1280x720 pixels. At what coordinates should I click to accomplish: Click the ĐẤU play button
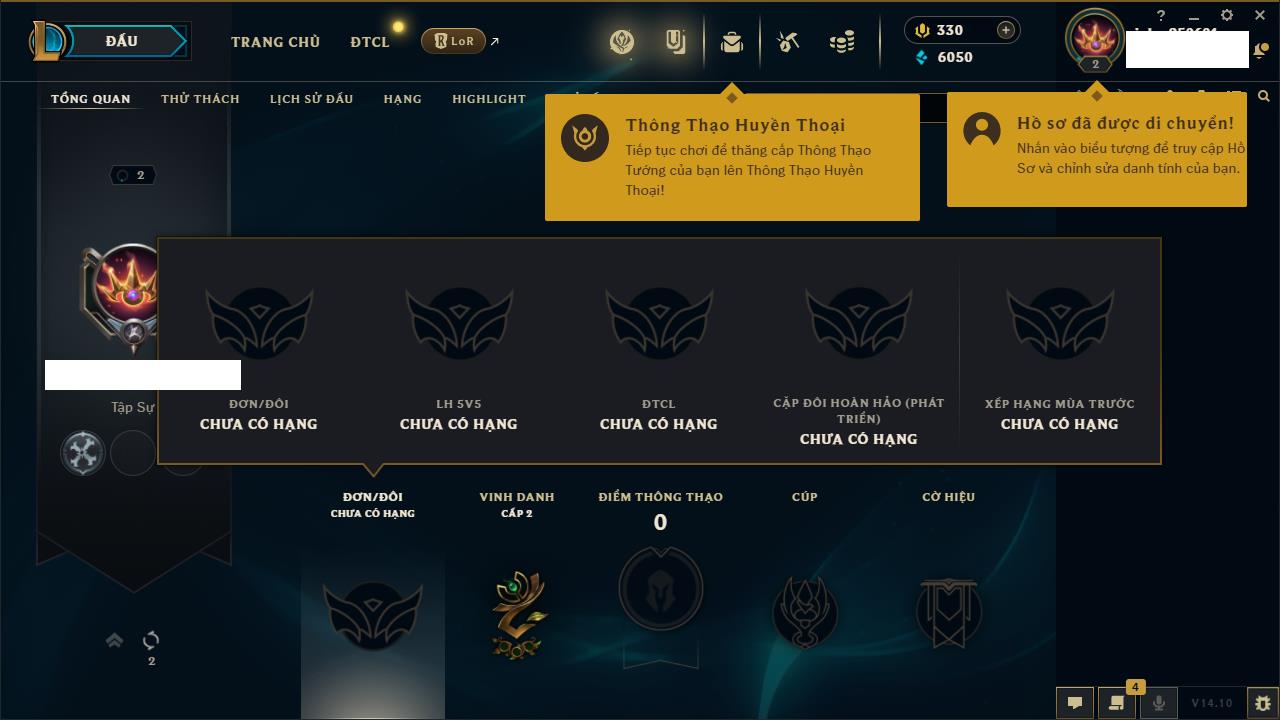click(121, 41)
